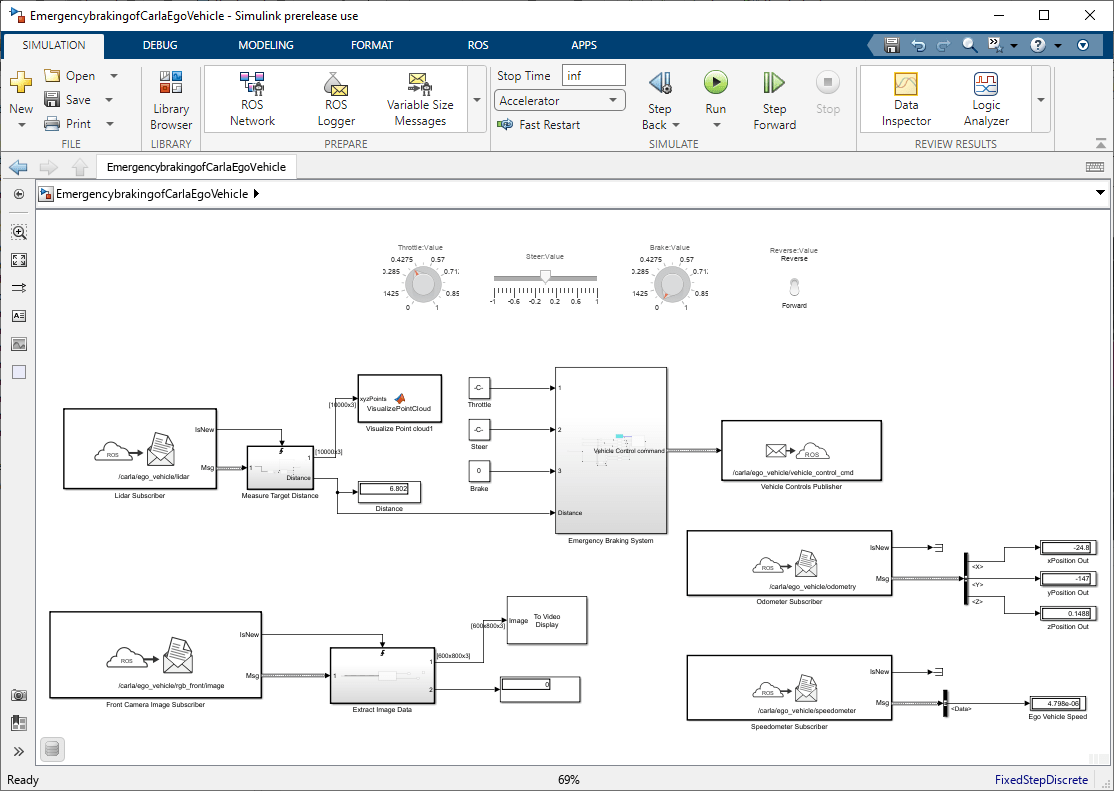Adjust the Steer:Value slider

pos(544,275)
